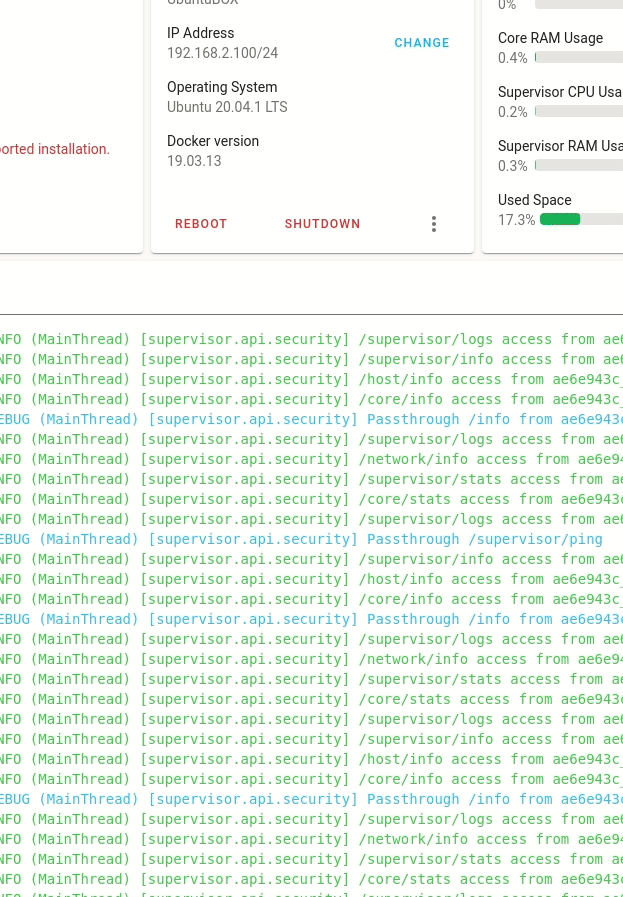Click the REBOOT button
This screenshot has height=897, width=623.
coord(201,224)
